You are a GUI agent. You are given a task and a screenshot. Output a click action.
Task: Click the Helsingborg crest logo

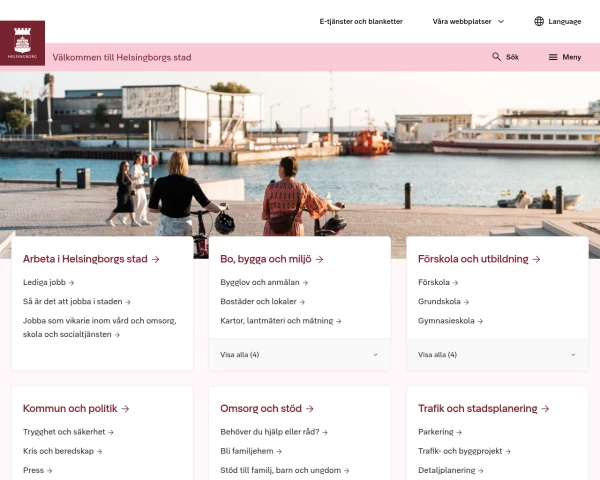22,43
